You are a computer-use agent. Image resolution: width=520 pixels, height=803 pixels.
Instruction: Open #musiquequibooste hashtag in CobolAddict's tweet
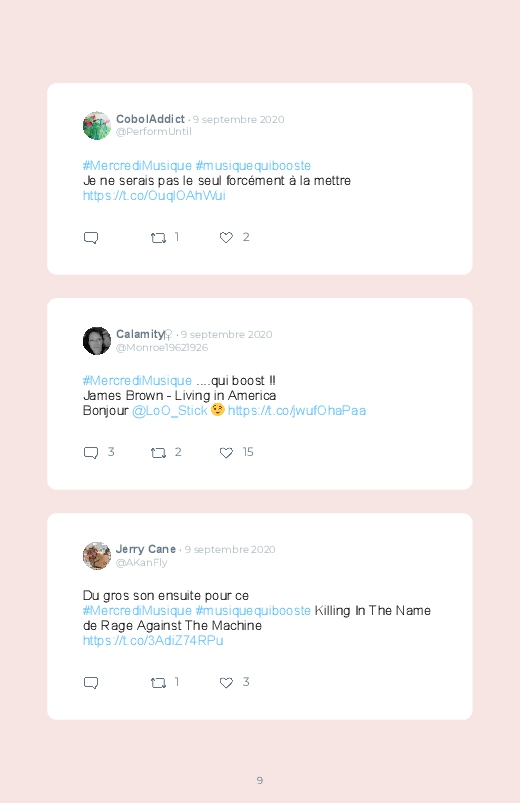tap(253, 166)
